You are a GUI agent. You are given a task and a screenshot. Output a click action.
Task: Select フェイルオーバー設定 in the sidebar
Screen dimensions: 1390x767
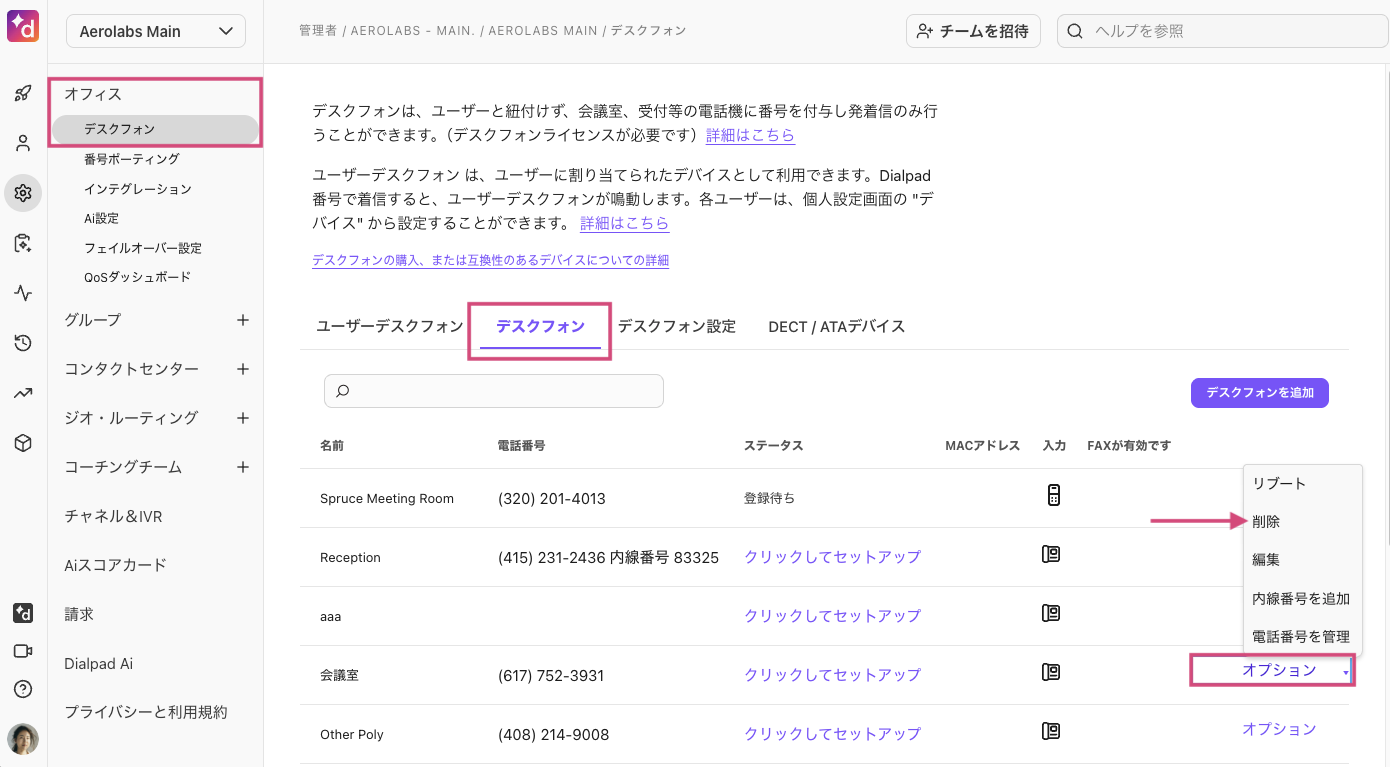point(143,248)
